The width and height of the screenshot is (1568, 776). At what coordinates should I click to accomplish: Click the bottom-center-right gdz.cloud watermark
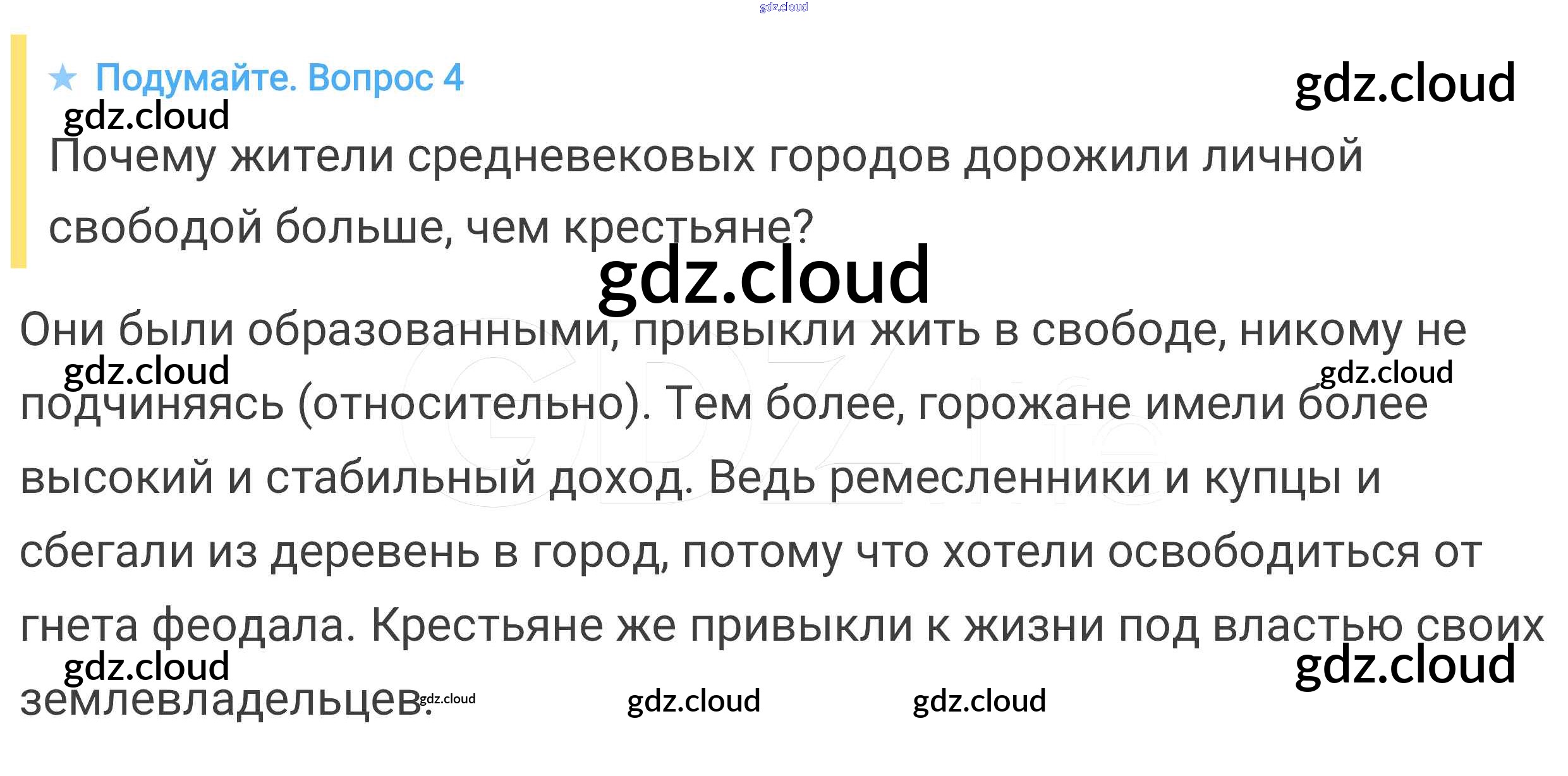tap(979, 701)
